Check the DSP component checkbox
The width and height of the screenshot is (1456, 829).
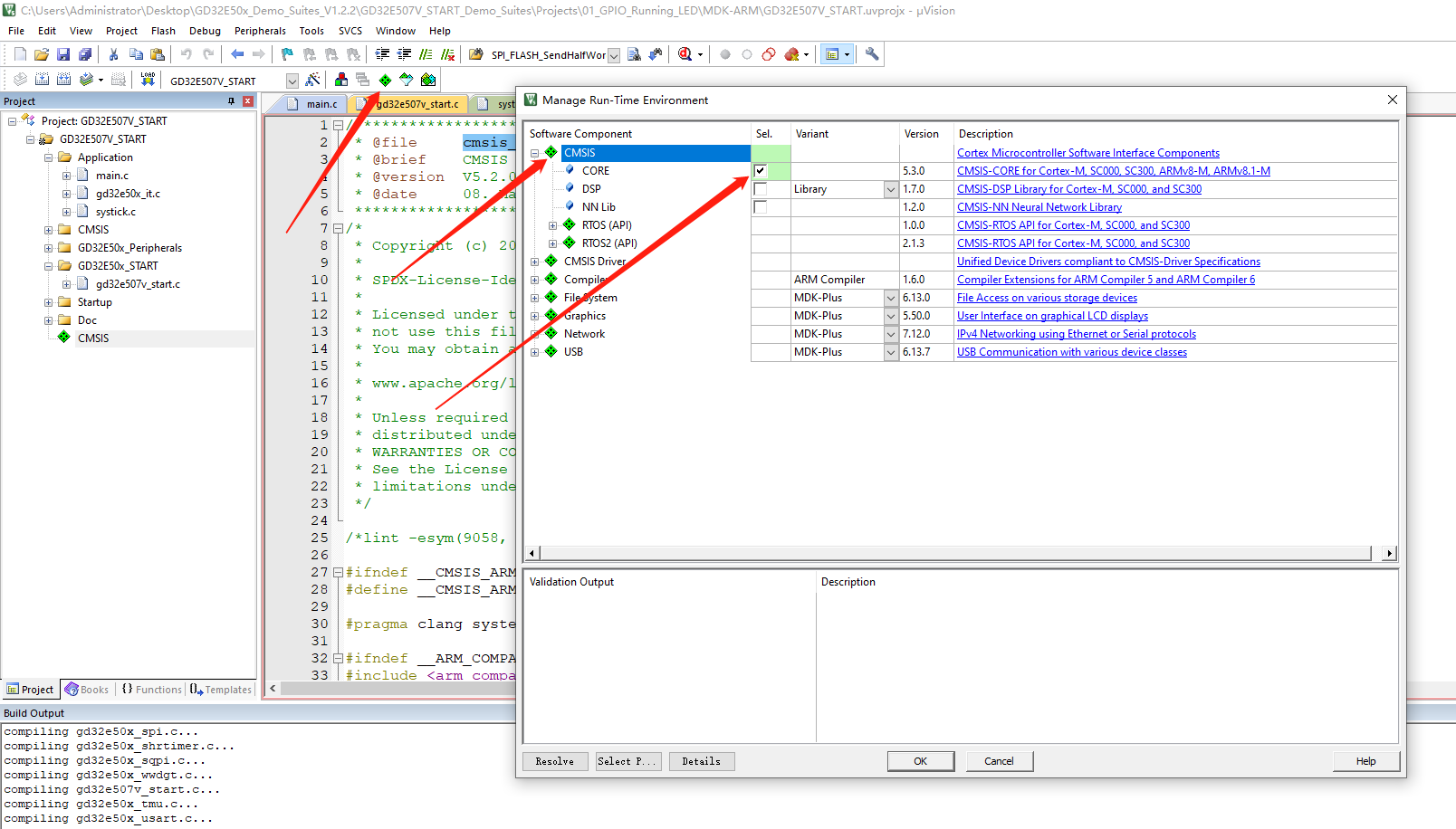click(760, 189)
